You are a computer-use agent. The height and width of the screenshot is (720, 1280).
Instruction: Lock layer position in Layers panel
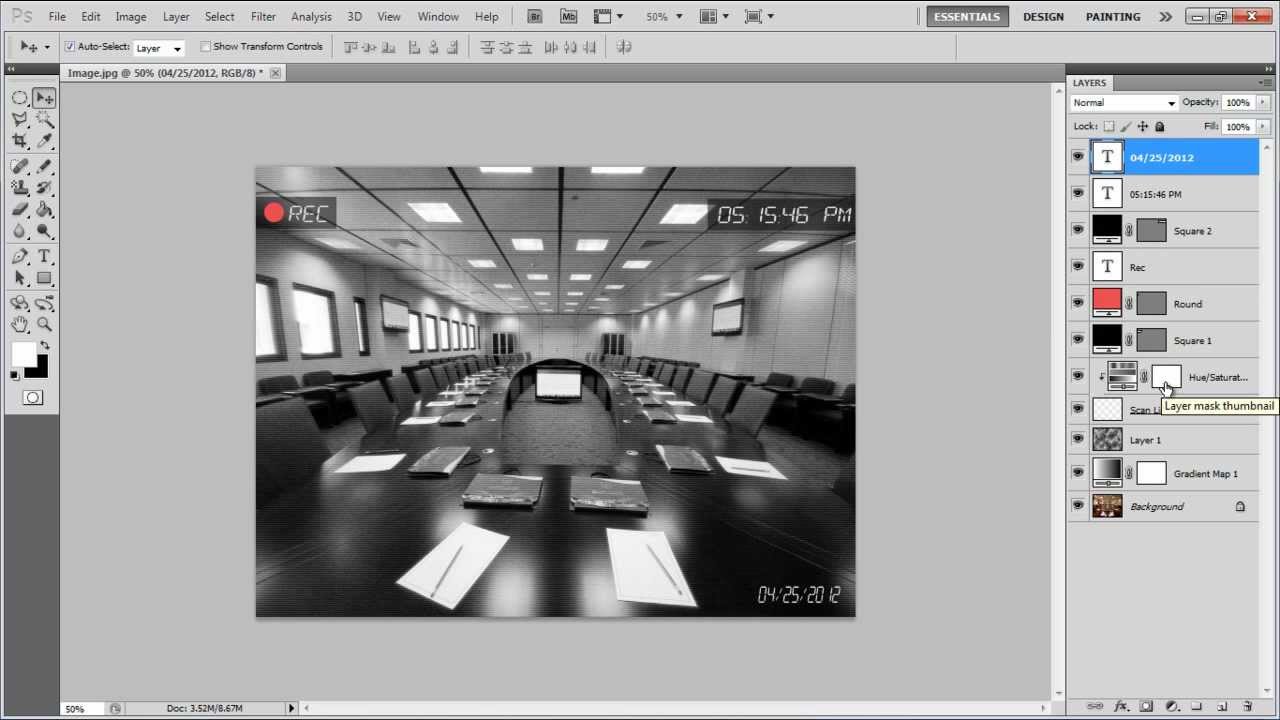coord(1143,127)
